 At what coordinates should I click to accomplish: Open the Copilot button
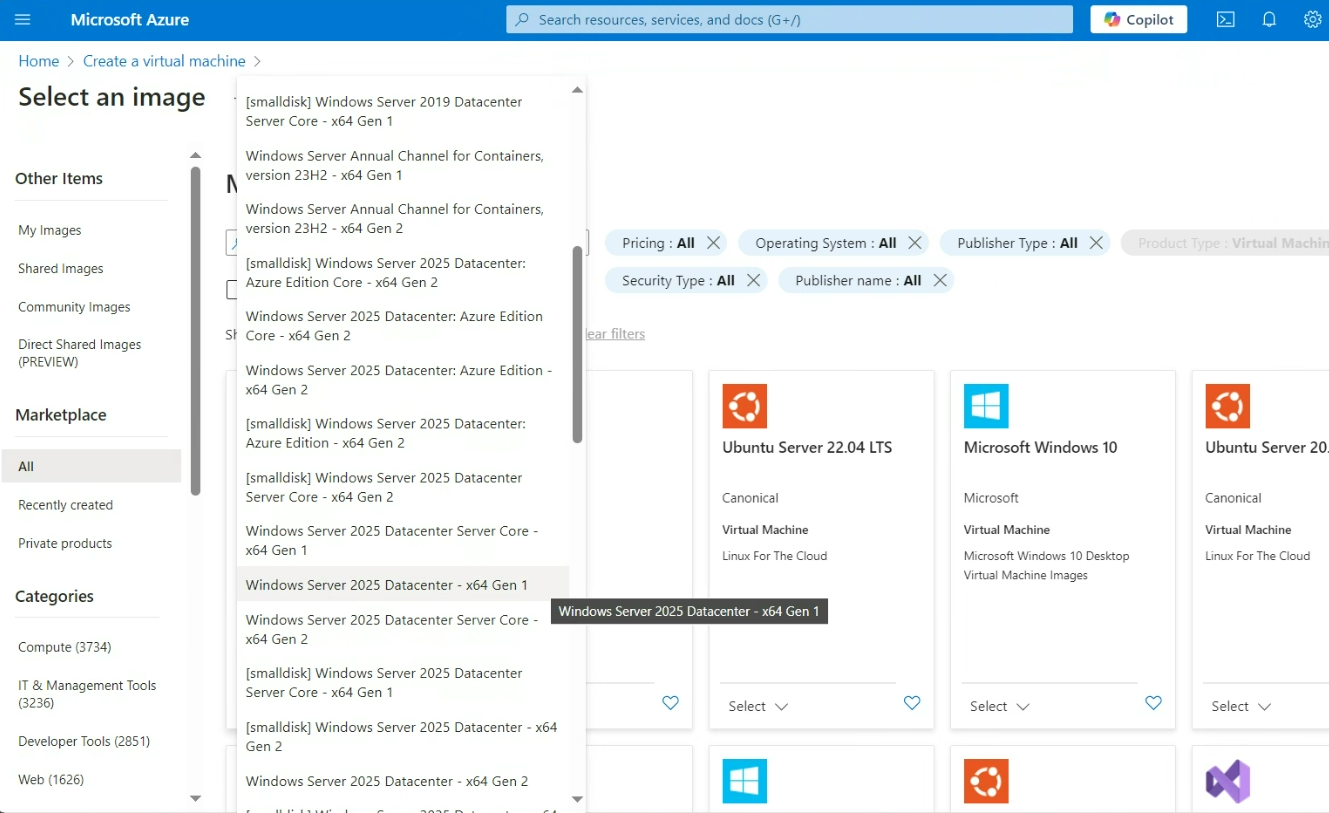[1138, 20]
